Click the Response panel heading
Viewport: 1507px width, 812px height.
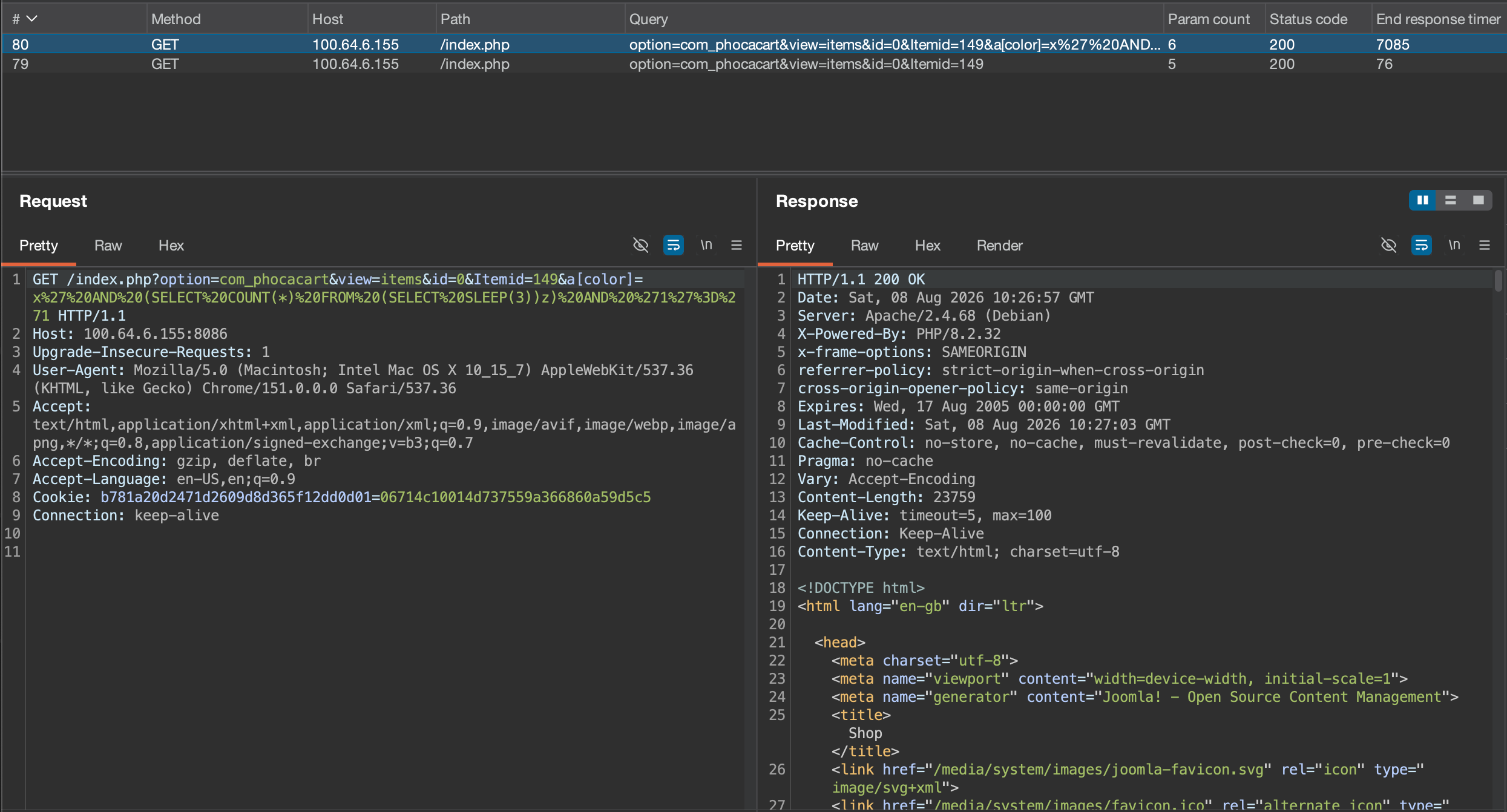tap(817, 201)
